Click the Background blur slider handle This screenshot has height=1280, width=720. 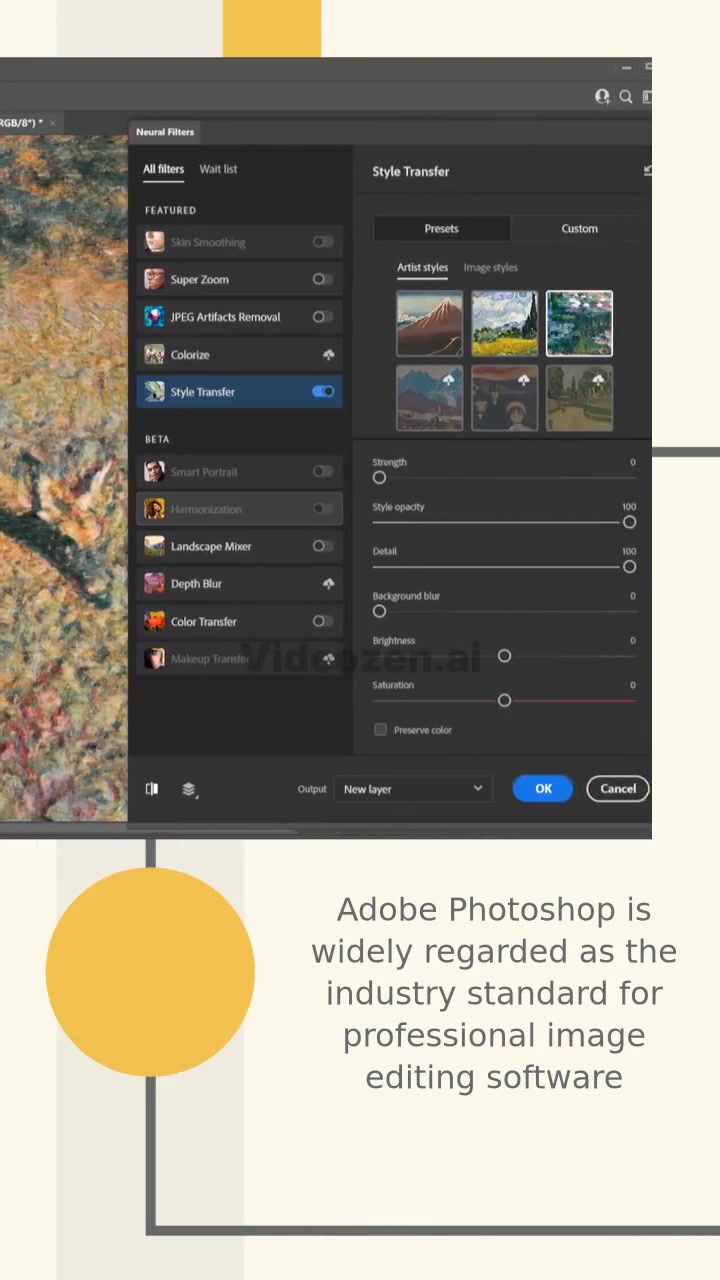tap(379, 611)
